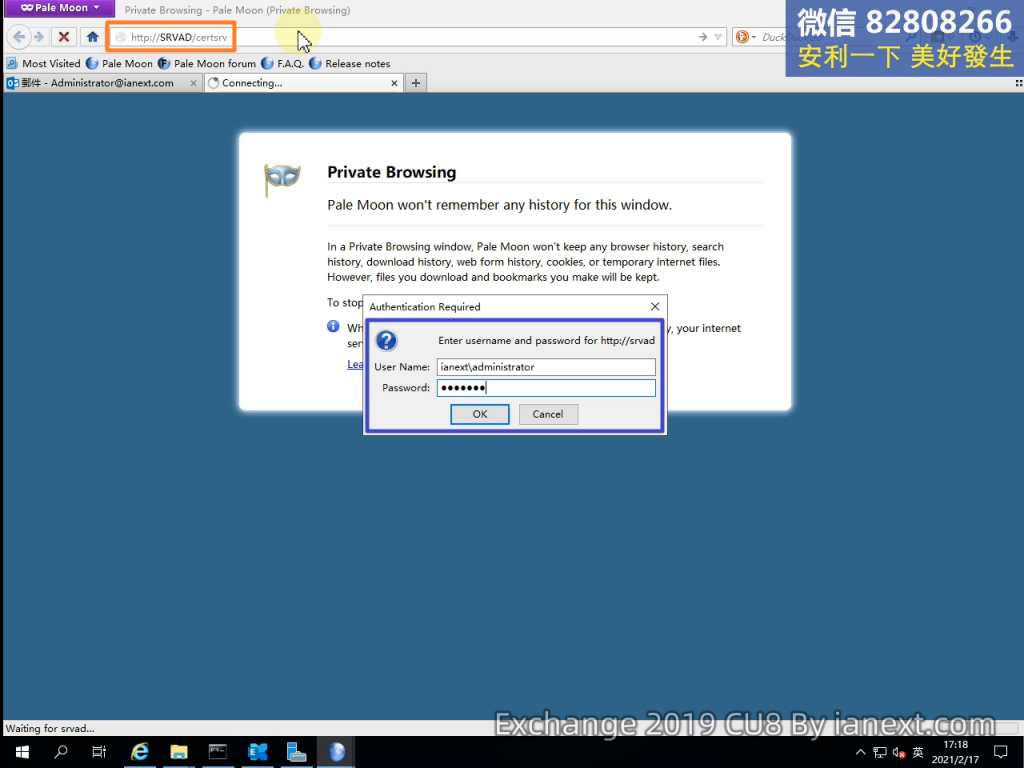Image resolution: width=1024 pixels, height=768 pixels.
Task: Close the Connecting tab
Action: (394, 83)
